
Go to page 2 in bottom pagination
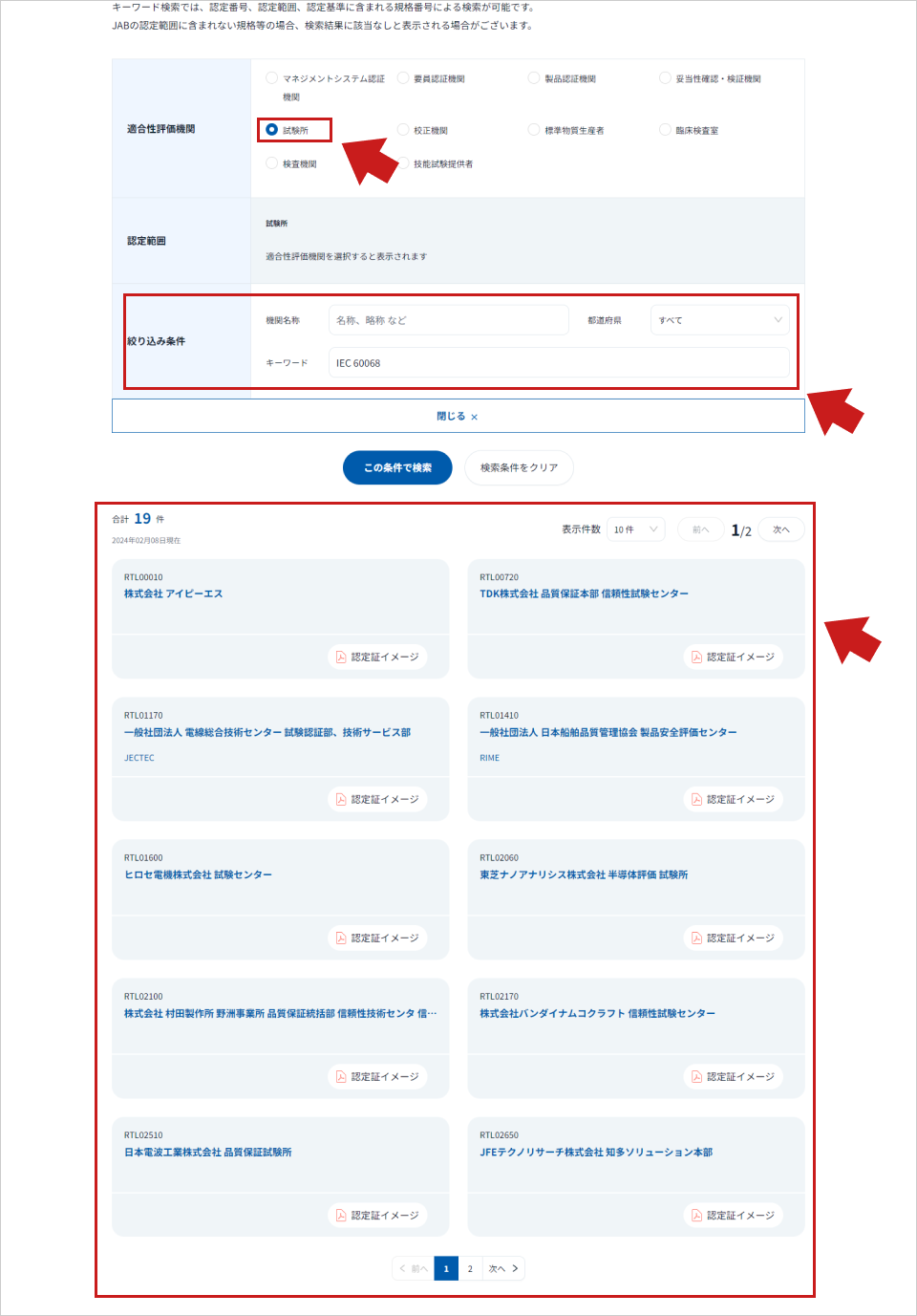tap(470, 1268)
